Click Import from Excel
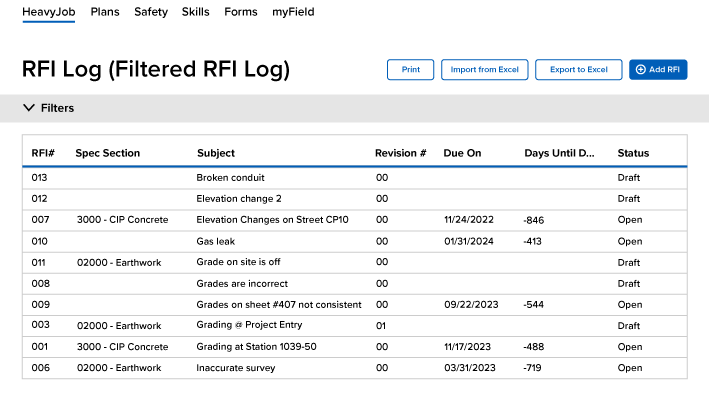709x394 pixels. (485, 70)
